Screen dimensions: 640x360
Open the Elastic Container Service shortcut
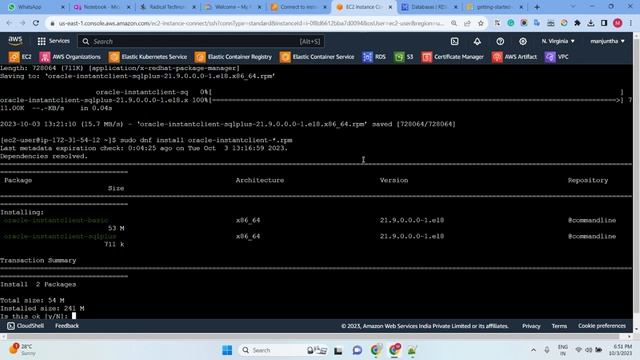point(317,57)
